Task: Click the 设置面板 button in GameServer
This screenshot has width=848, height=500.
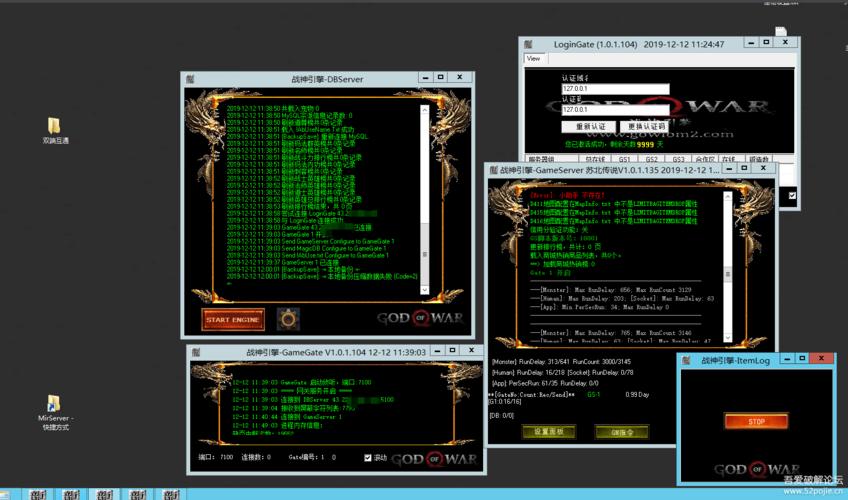Action: click(x=549, y=431)
